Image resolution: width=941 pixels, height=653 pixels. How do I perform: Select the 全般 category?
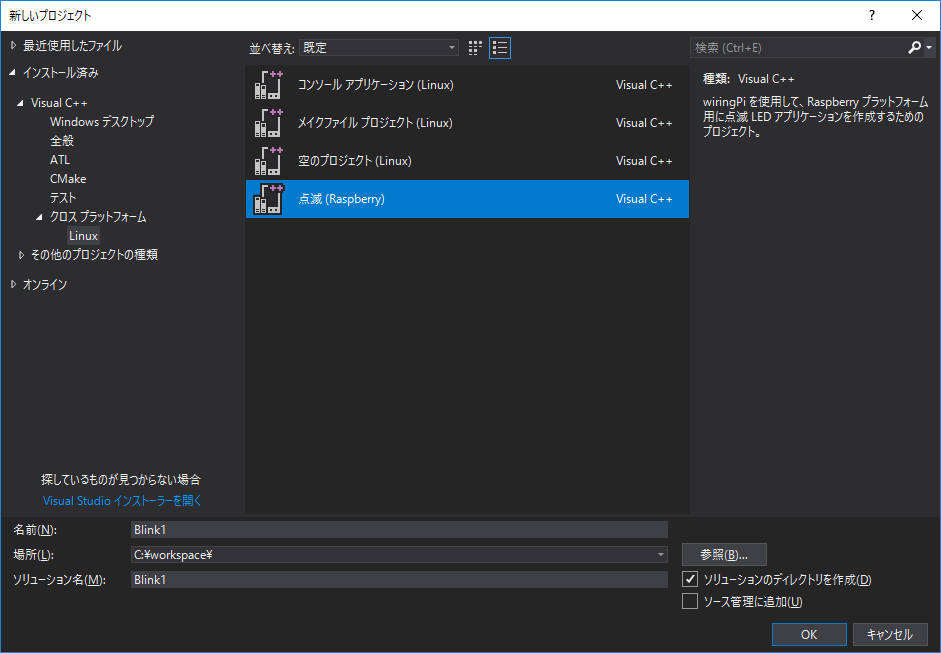[62, 141]
